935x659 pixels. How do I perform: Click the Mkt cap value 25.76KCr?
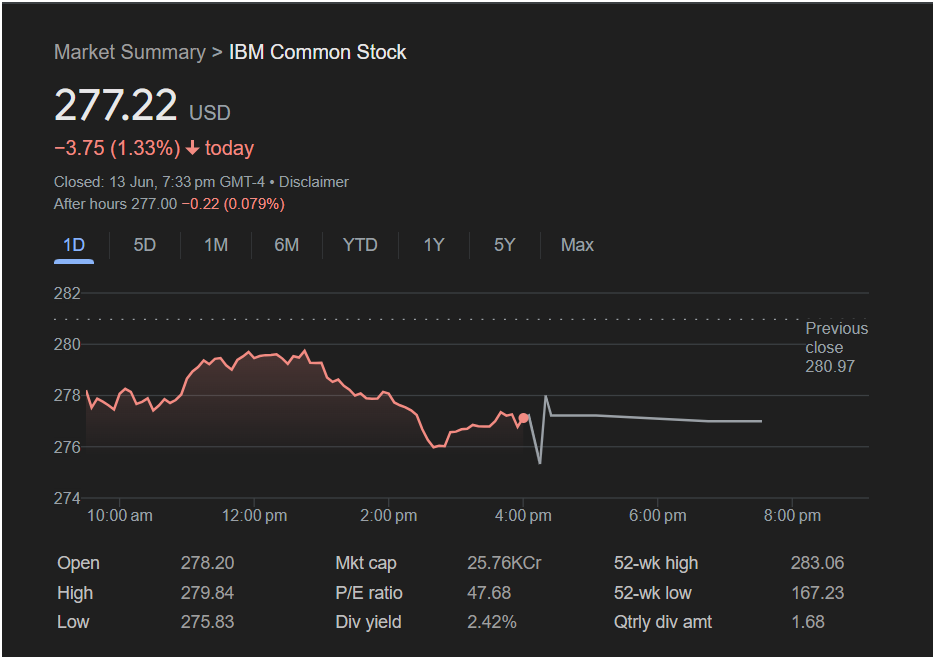[504, 563]
